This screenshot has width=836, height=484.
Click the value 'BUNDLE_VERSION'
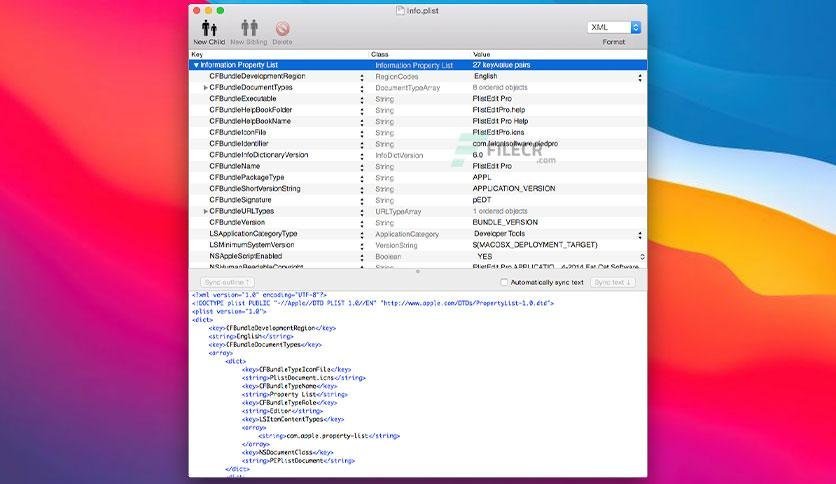505,222
